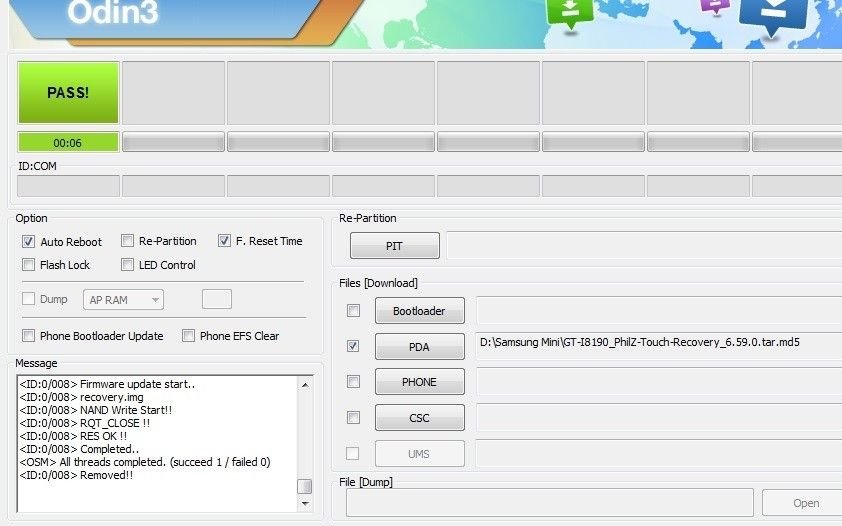The width and height of the screenshot is (842, 526).
Task: Uncheck the checkbox beside the PDA button
Action: click(353, 346)
